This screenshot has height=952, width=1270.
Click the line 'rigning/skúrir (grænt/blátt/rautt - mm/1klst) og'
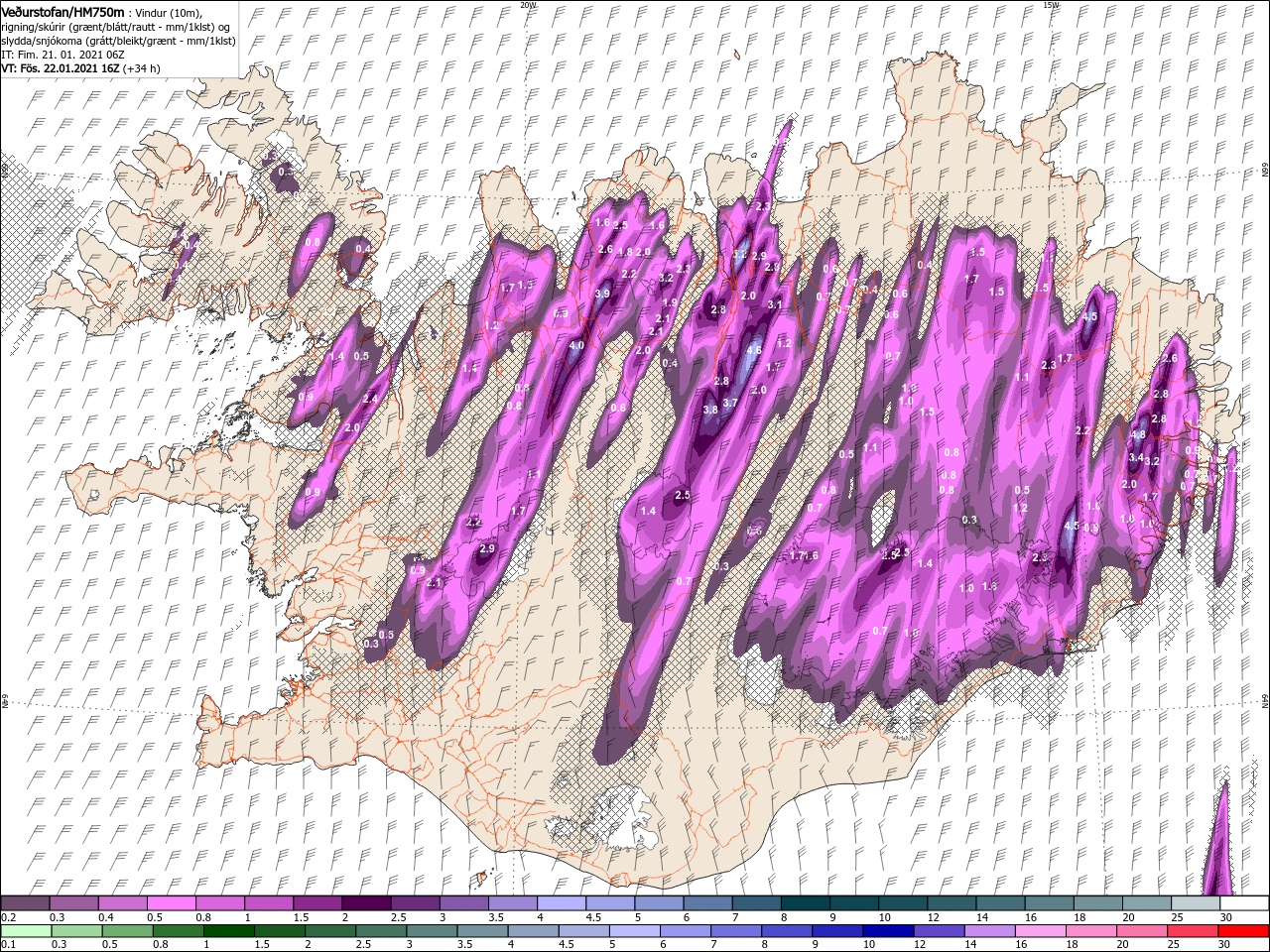tap(114, 27)
